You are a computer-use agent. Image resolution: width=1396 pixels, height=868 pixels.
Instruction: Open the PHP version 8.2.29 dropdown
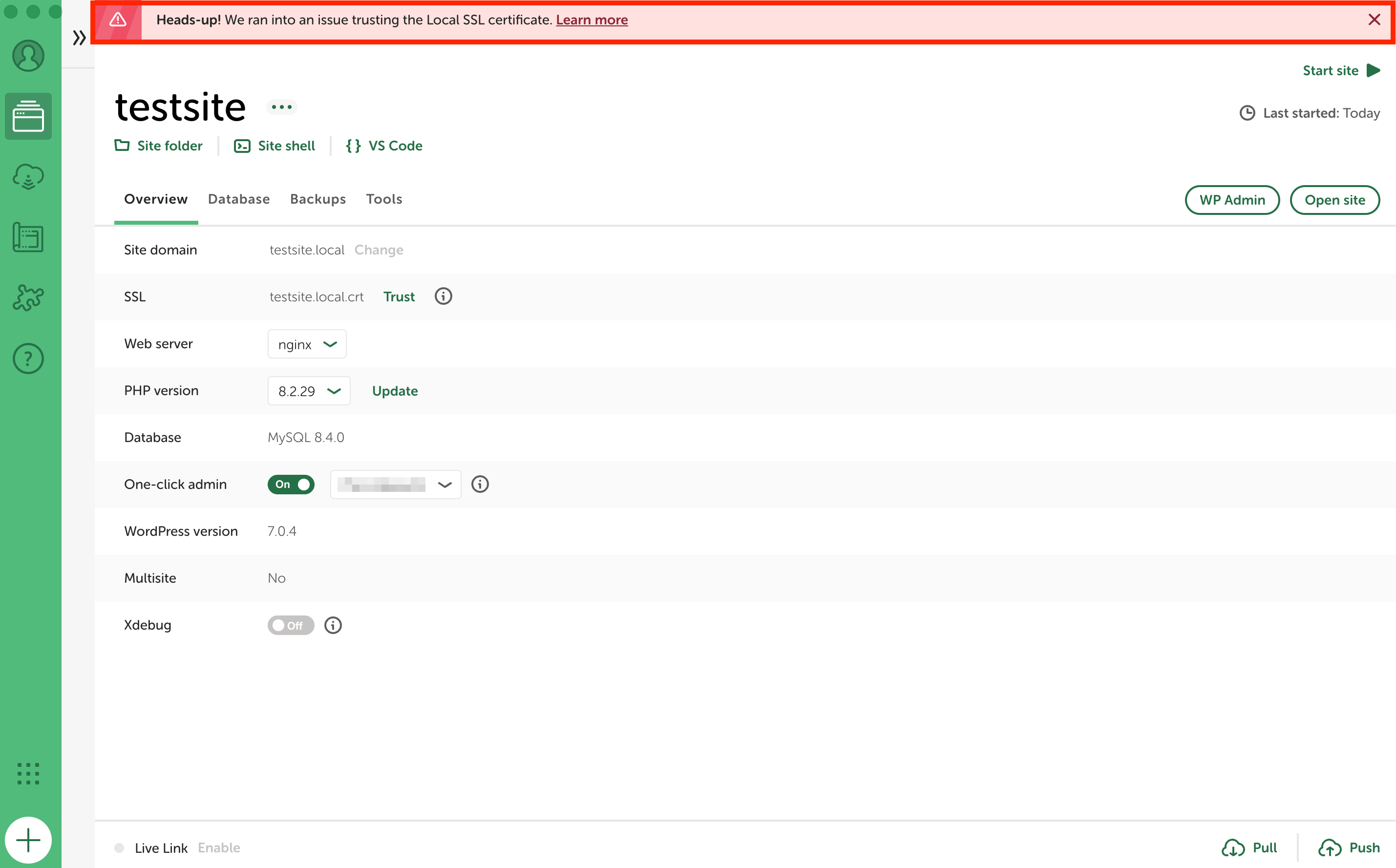[309, 391]
